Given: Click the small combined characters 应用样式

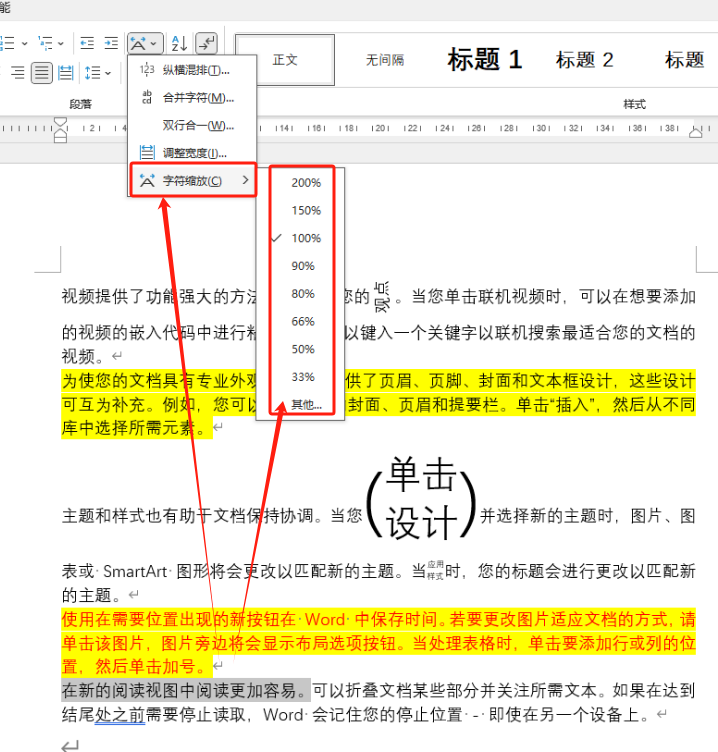Looking at the screenshot, I should (x=436, y=570).
